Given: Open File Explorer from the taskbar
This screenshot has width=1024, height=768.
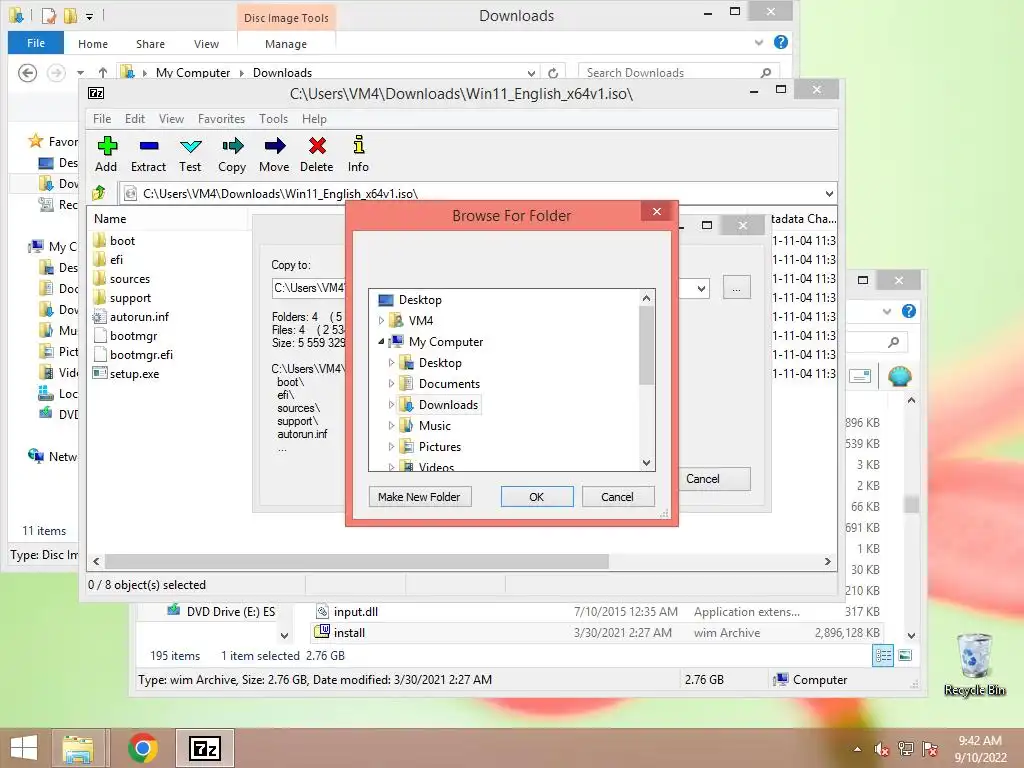Looking at the screenshot, I should coord(78,748).
